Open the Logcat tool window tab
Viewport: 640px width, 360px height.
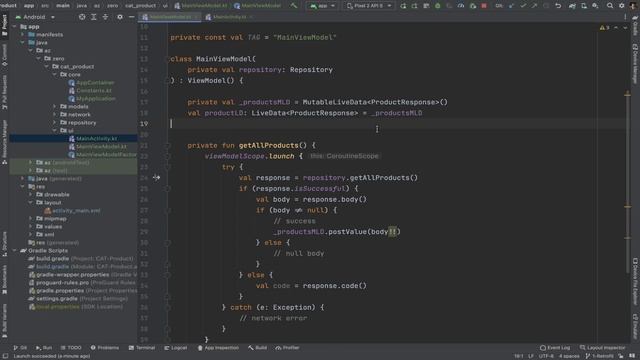176,348
